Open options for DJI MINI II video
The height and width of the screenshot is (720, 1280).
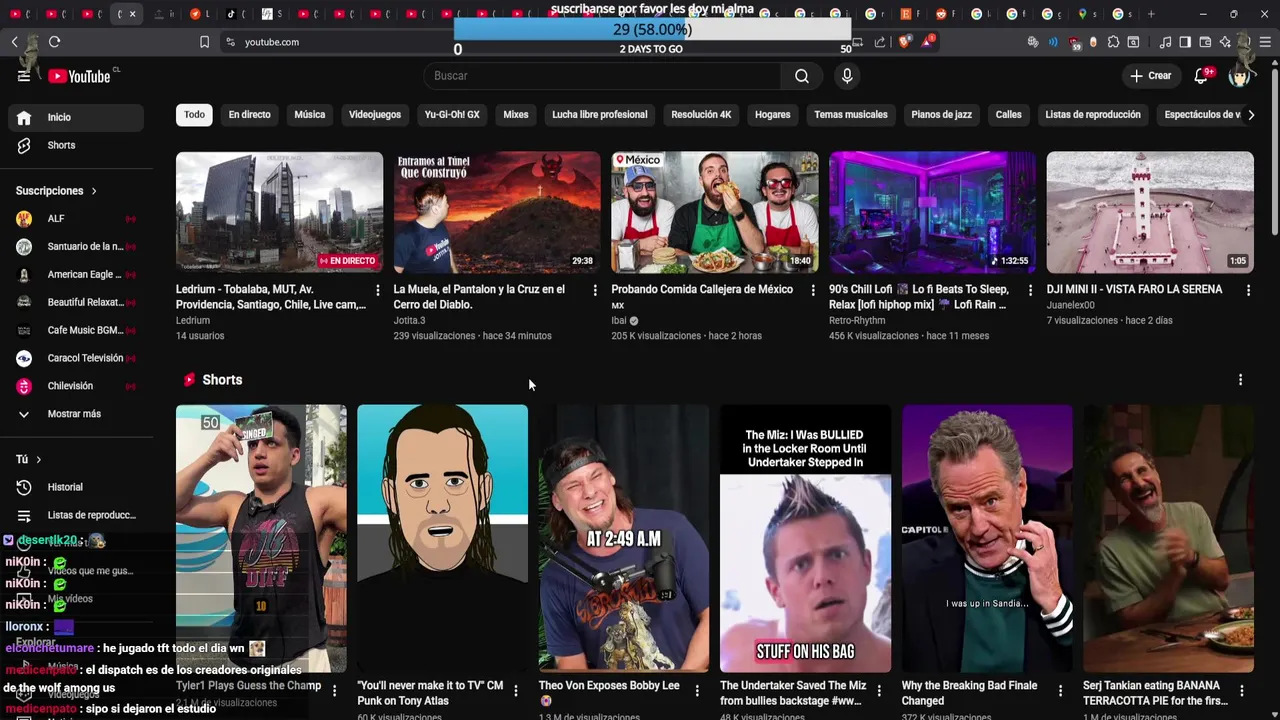point(1248,290)
